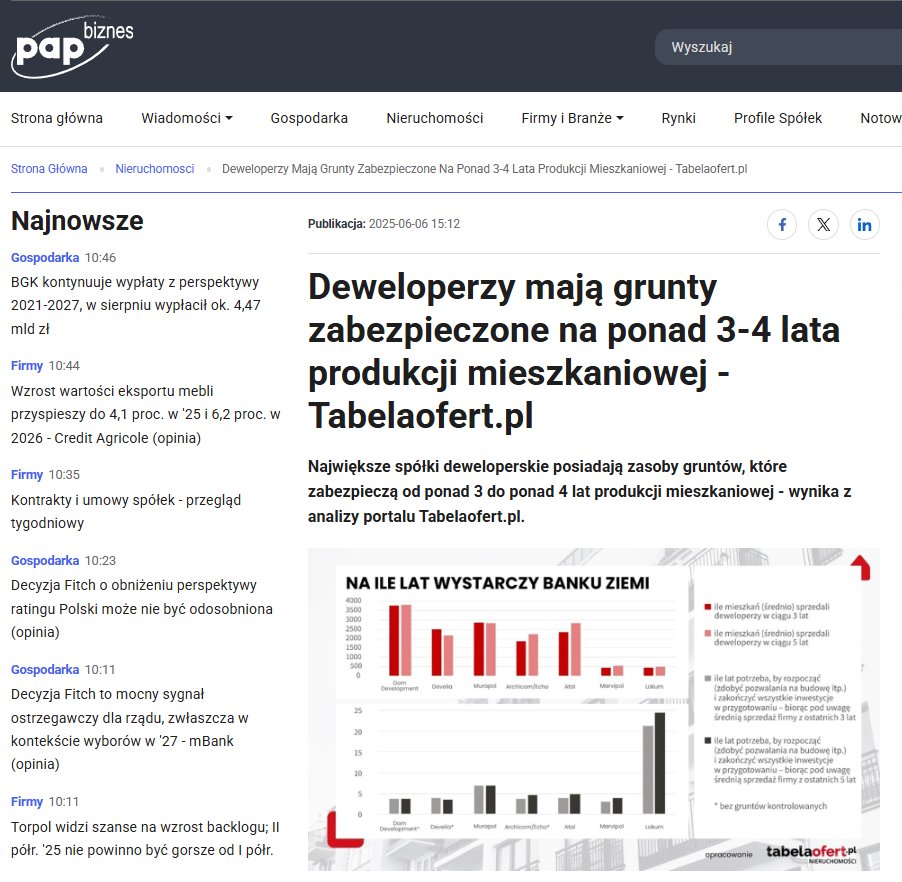Image resolution: width=902 pixels, height=882 pixels.
Task: Open Torpol widzi szanse article
Action: tap(145, 838)
